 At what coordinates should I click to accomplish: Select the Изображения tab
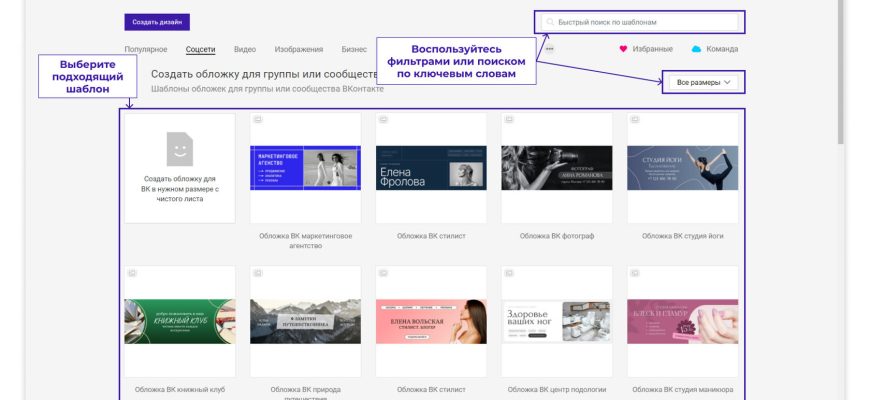tap(299, 49)
